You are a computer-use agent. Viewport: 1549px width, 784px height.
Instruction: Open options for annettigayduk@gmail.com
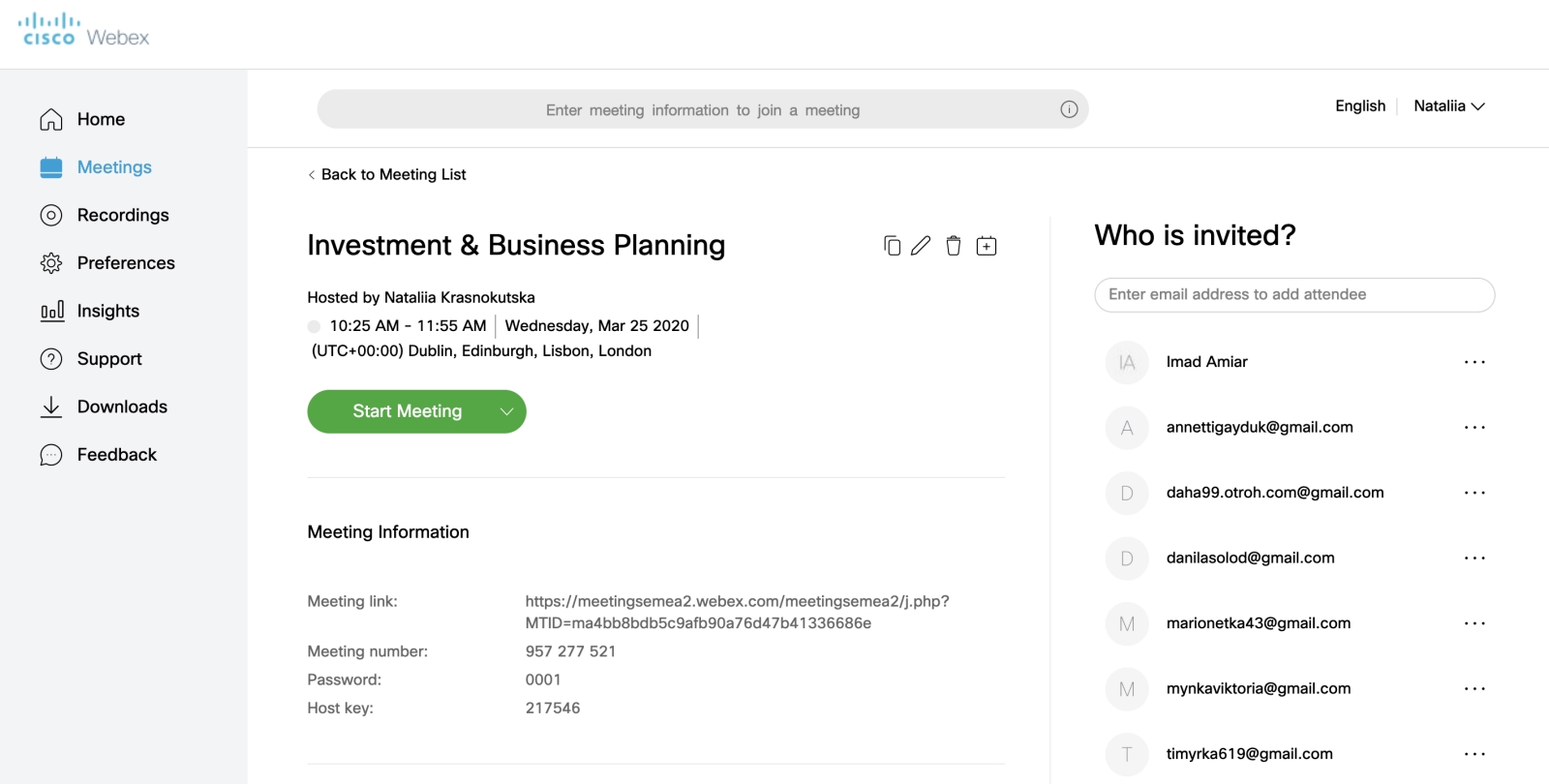tap(1473, 428)
